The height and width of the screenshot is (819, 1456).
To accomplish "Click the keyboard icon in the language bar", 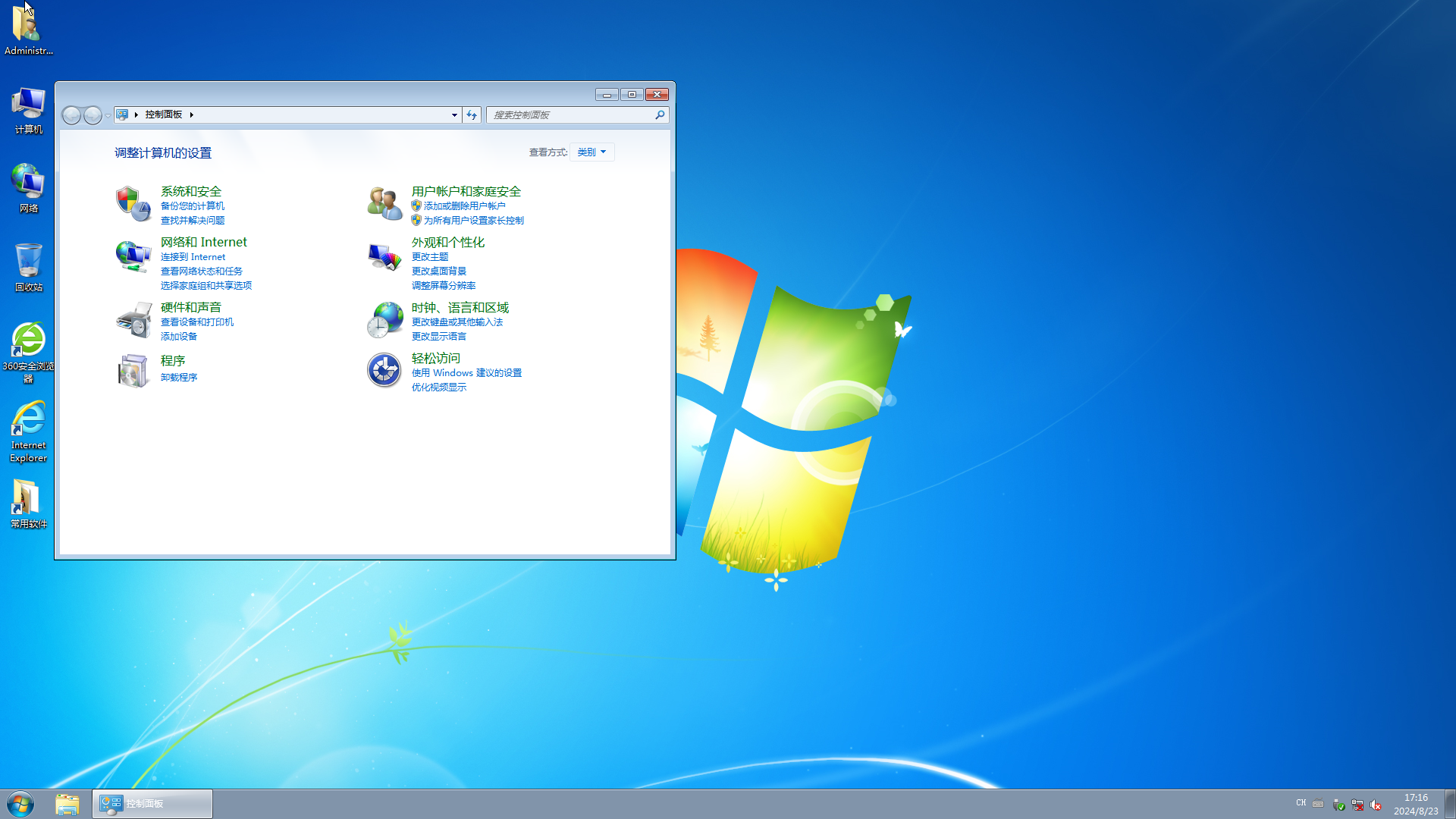I will 1318,804.
